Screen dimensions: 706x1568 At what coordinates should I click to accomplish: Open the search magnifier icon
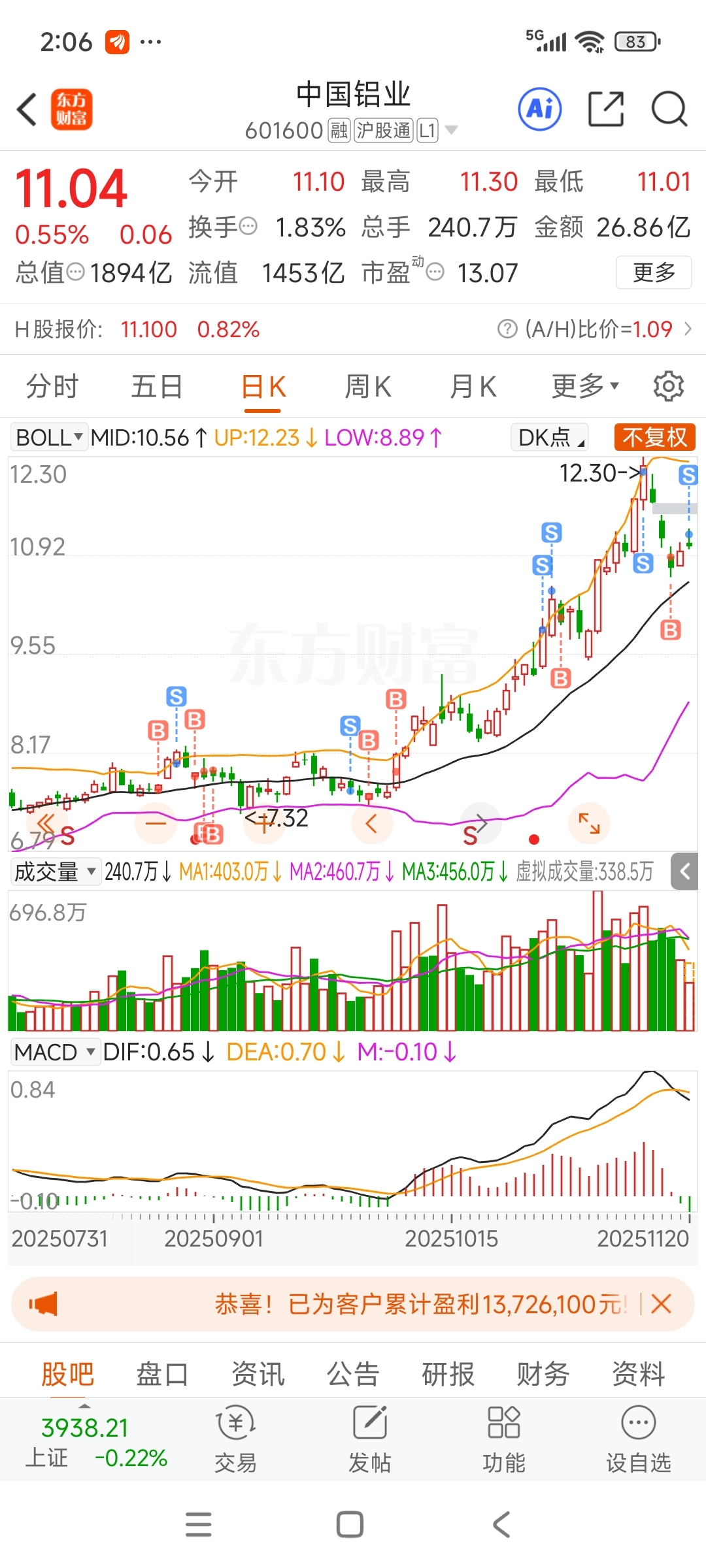[x=669, y=108]
